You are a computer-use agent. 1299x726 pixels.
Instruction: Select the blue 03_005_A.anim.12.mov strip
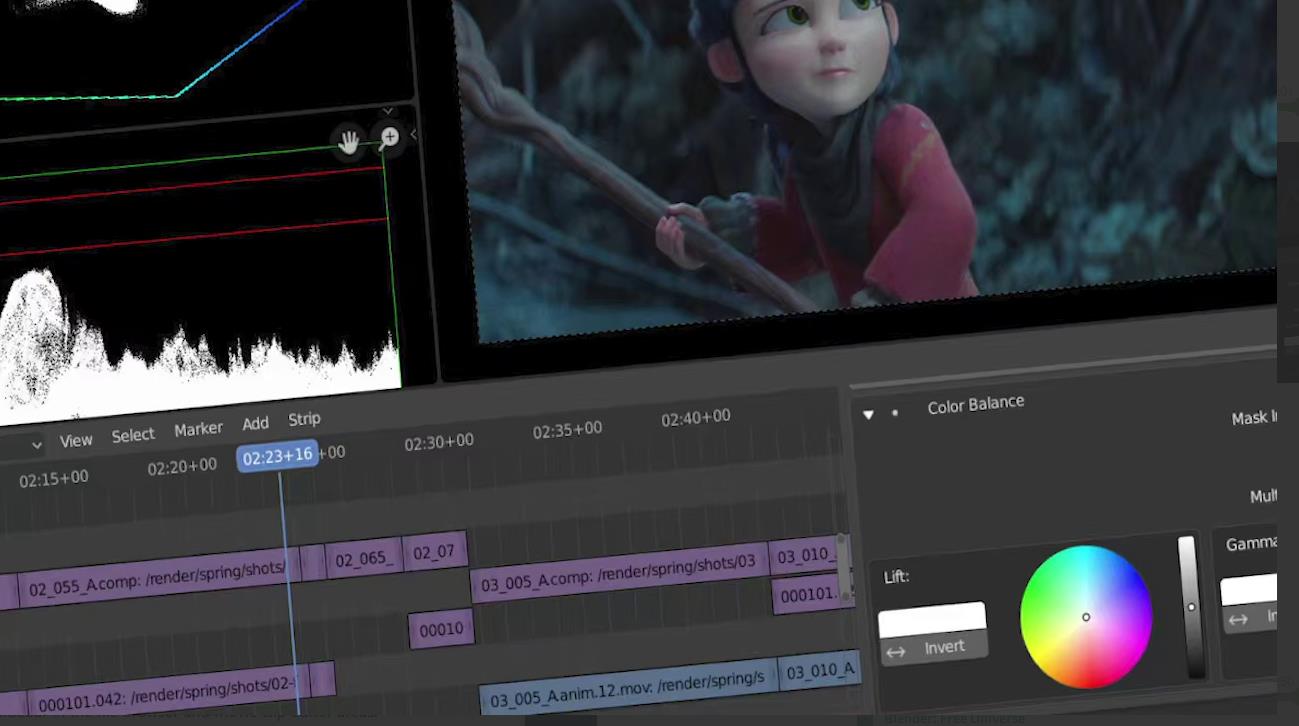[x=629, y=688]
